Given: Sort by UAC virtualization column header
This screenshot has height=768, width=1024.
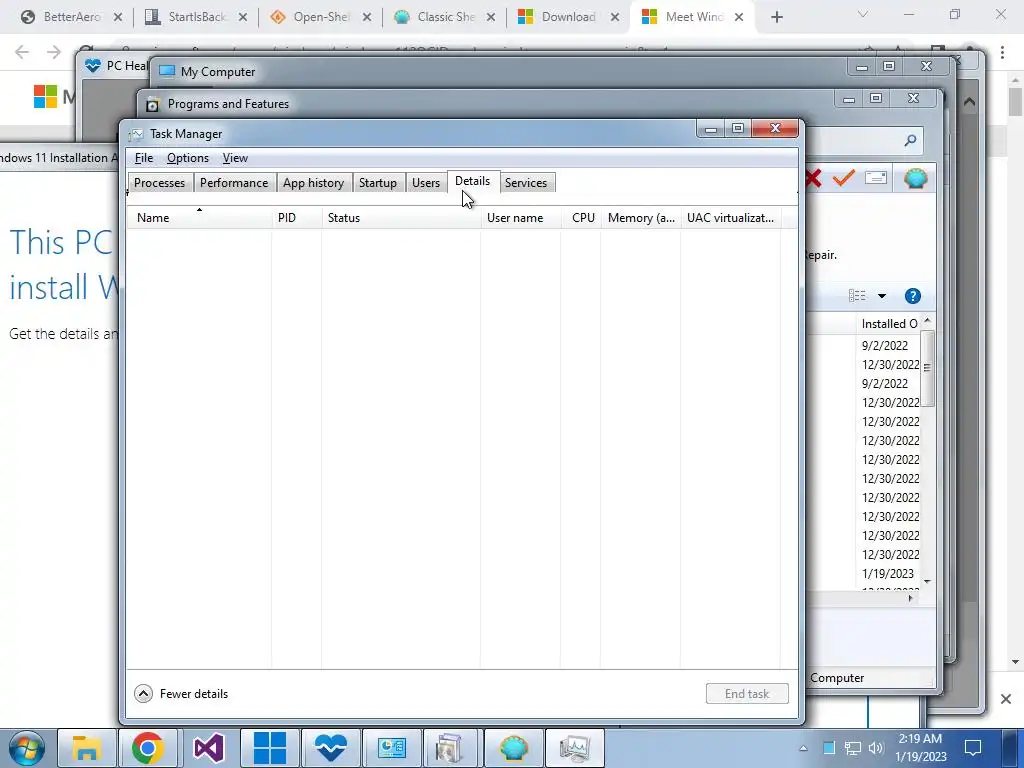Looking at the screenshot, I should pos(731,217).
